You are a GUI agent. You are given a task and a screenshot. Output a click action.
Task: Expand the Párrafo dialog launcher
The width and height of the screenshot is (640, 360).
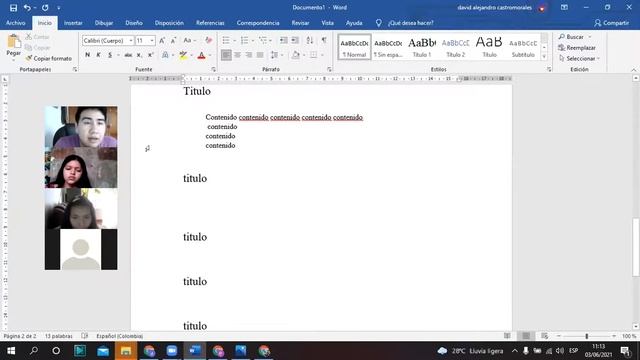coord(329,70)
